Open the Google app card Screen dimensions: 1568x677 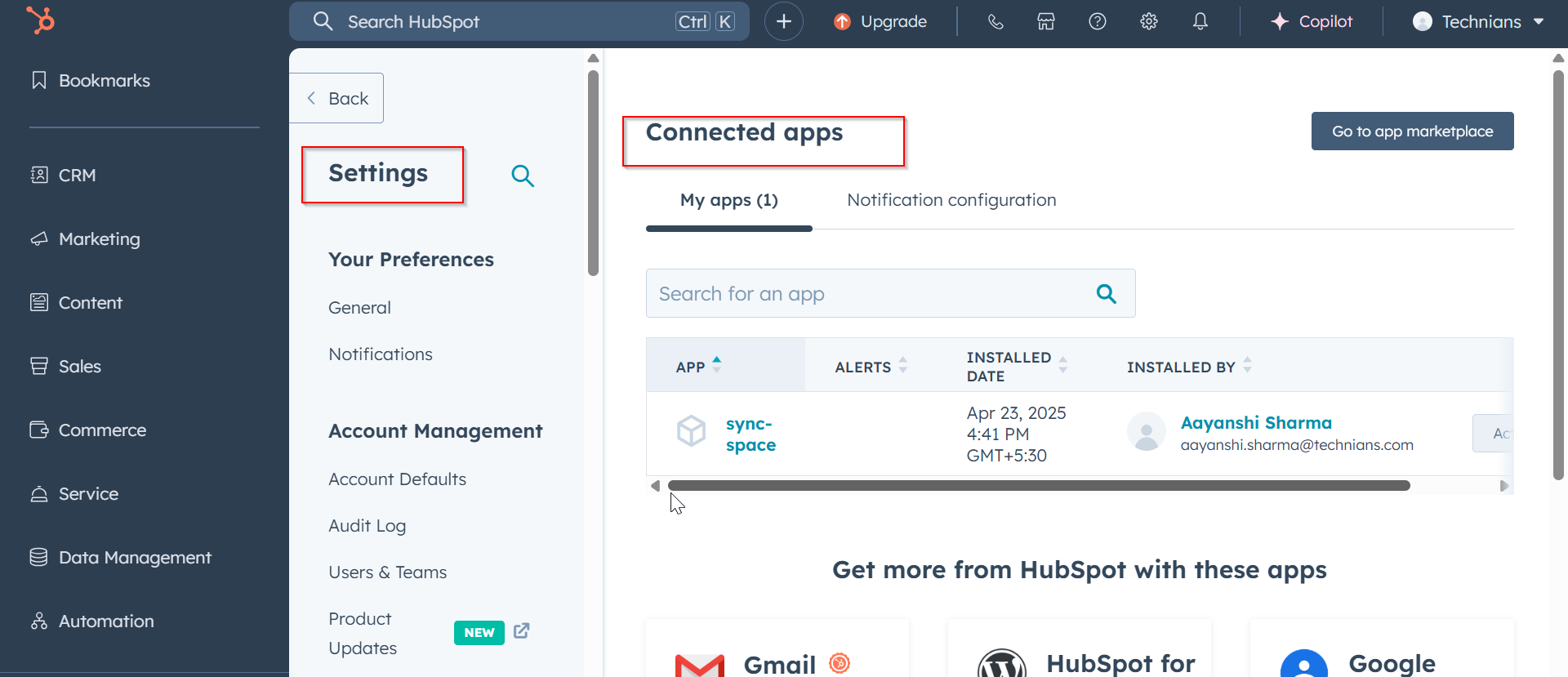[x=1382, y=648]
